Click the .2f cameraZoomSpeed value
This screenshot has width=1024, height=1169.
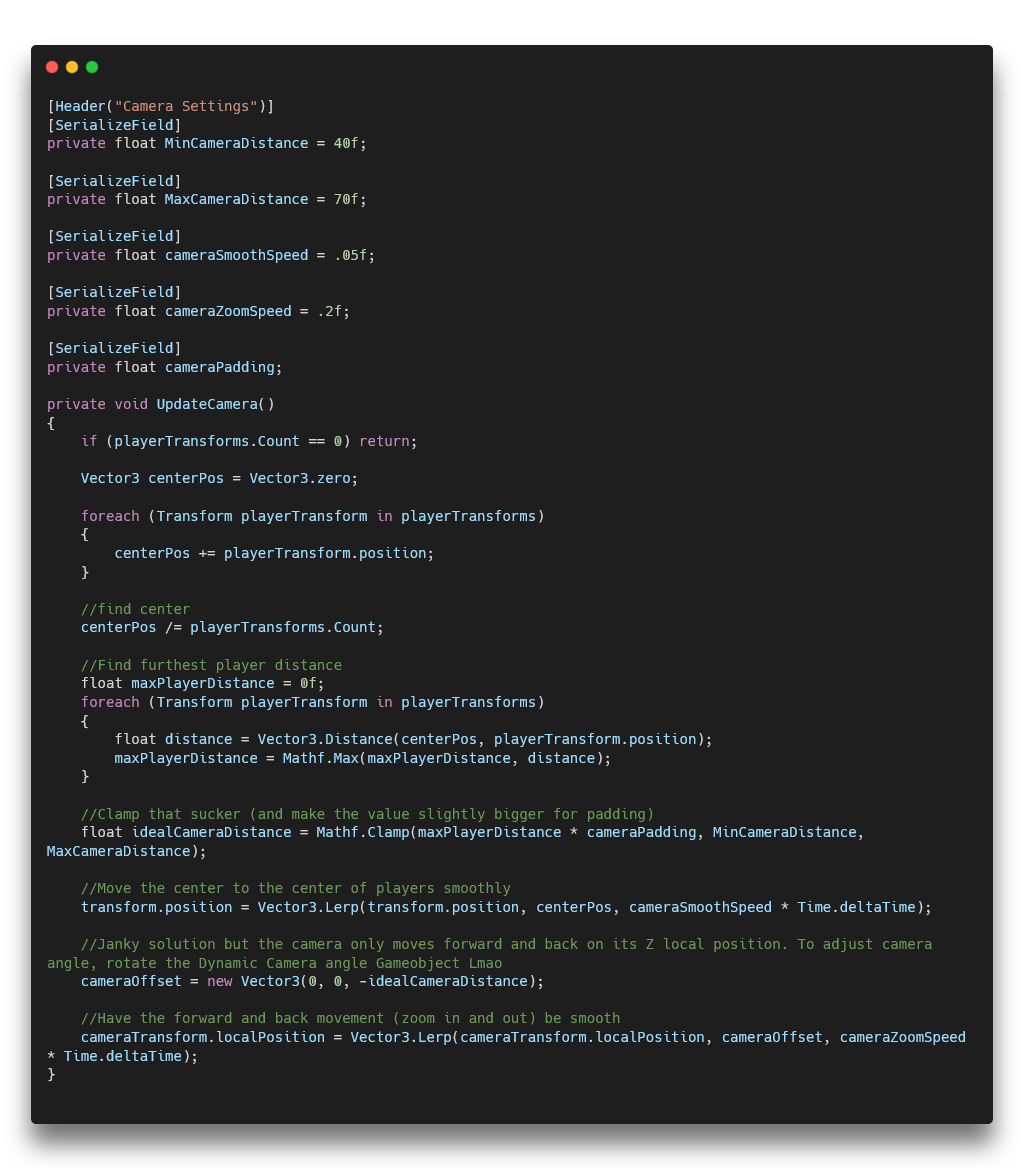tap(329, 311)
